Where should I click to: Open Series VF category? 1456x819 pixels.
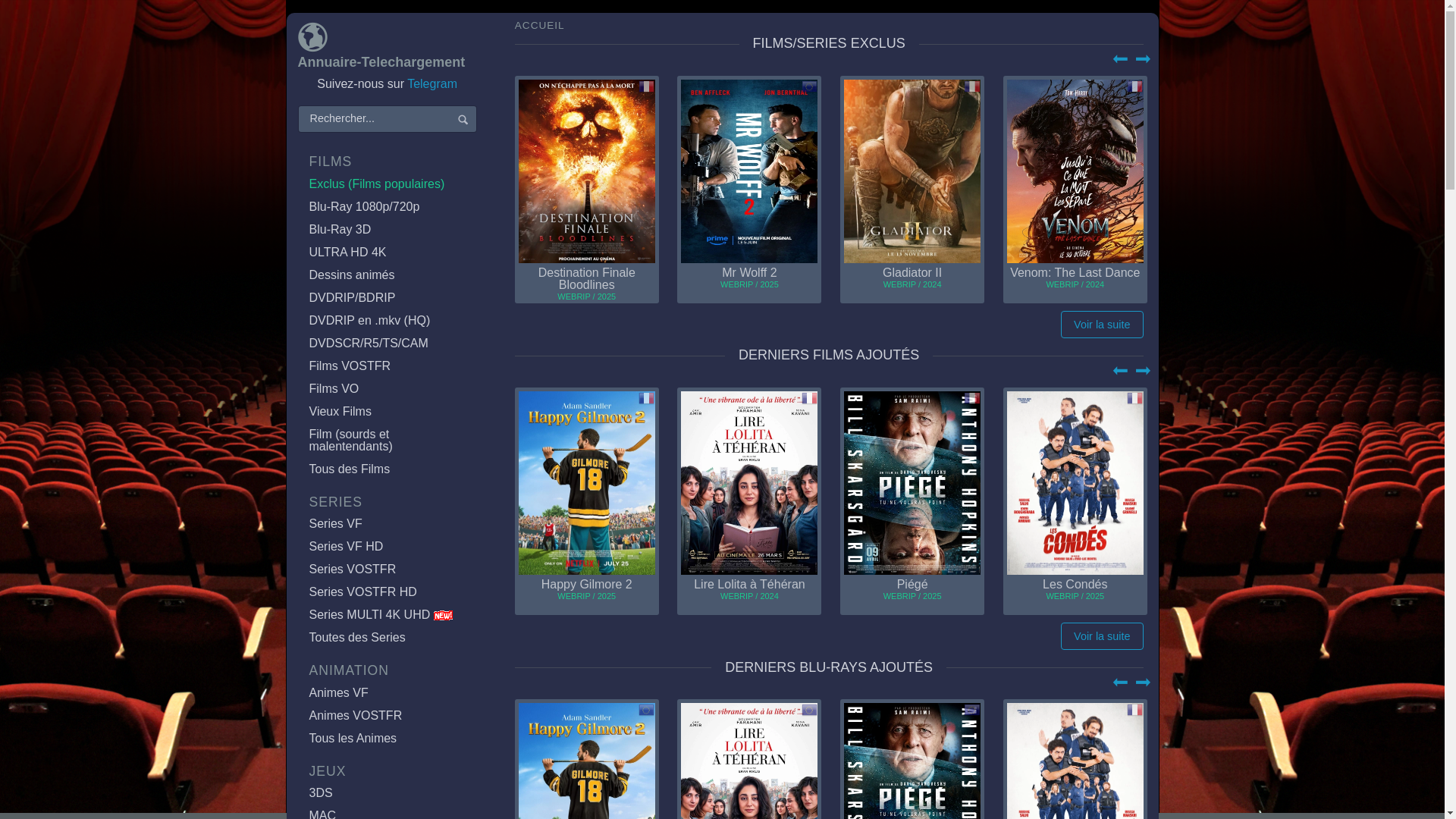pyautogui.click(x=335, y=524)
